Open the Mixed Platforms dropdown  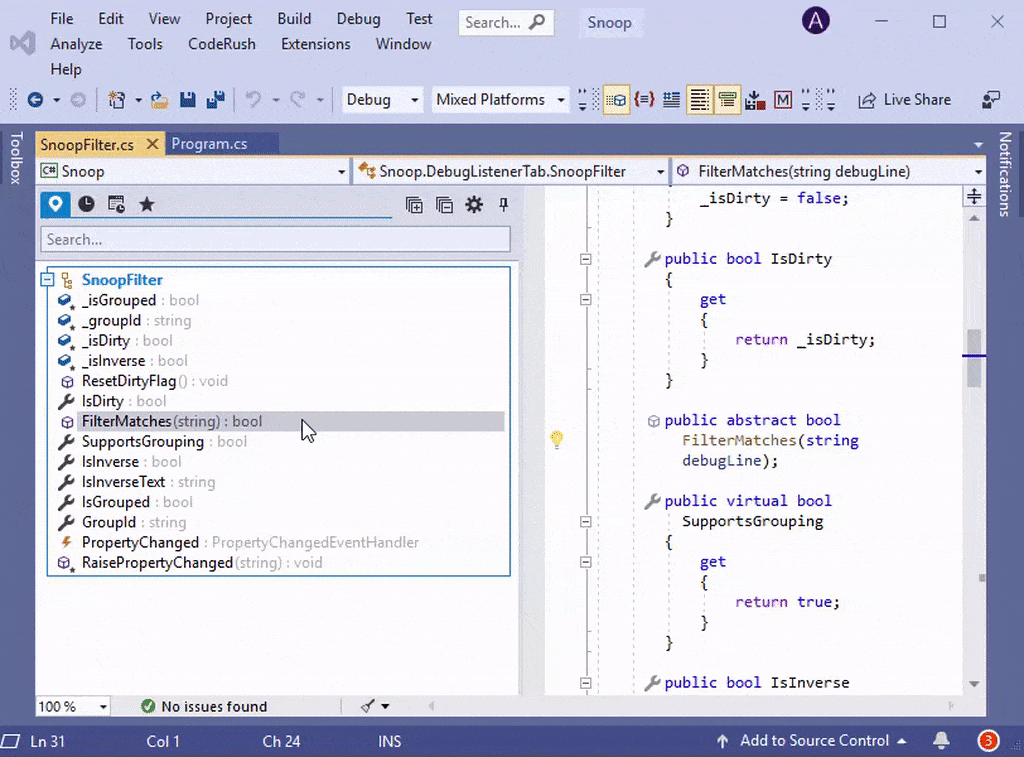point(500,99)
